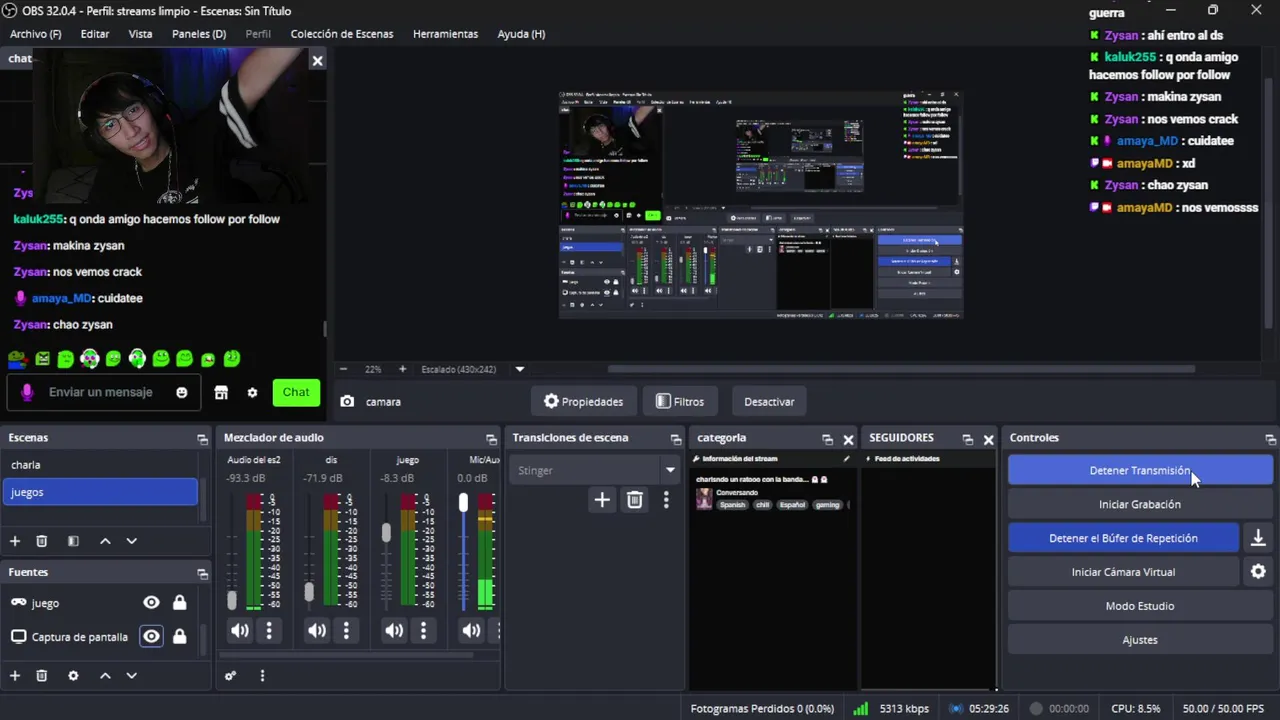The width and height of the screenshot is (1280, 720).
Task: Close the chat dock panel
Action: coord(317,61)
